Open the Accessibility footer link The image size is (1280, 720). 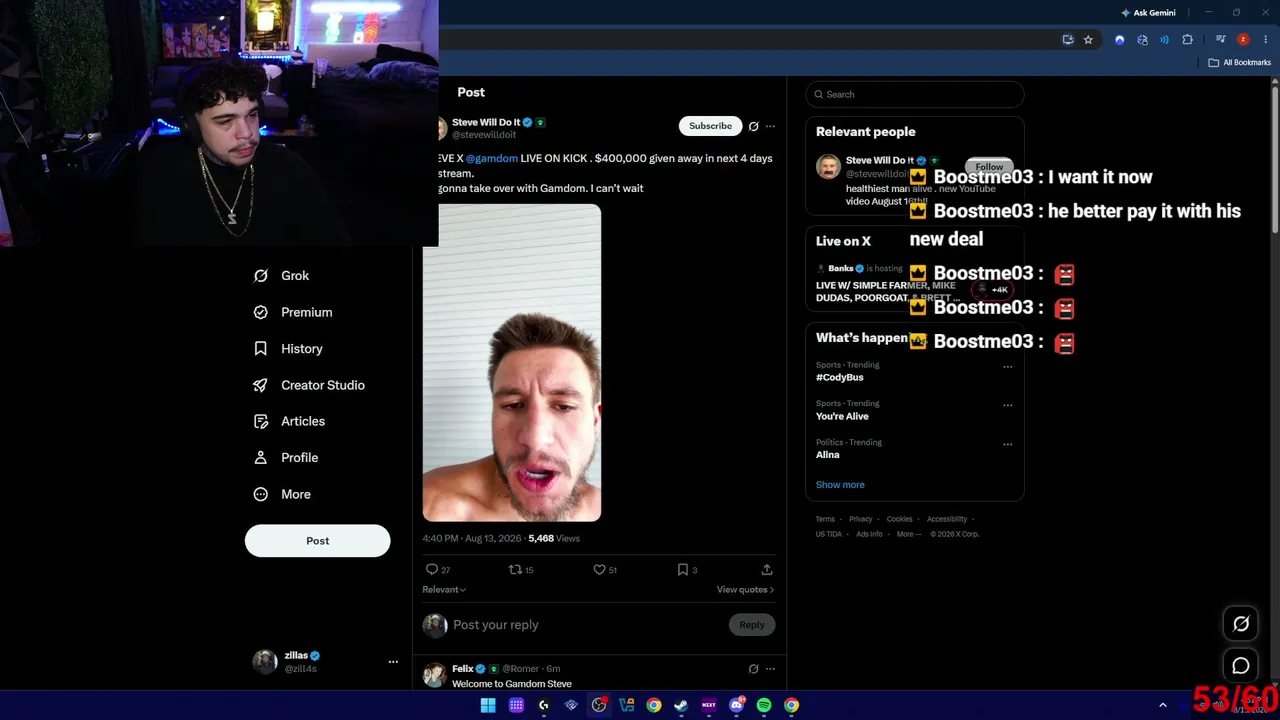(x=947, y=520)
